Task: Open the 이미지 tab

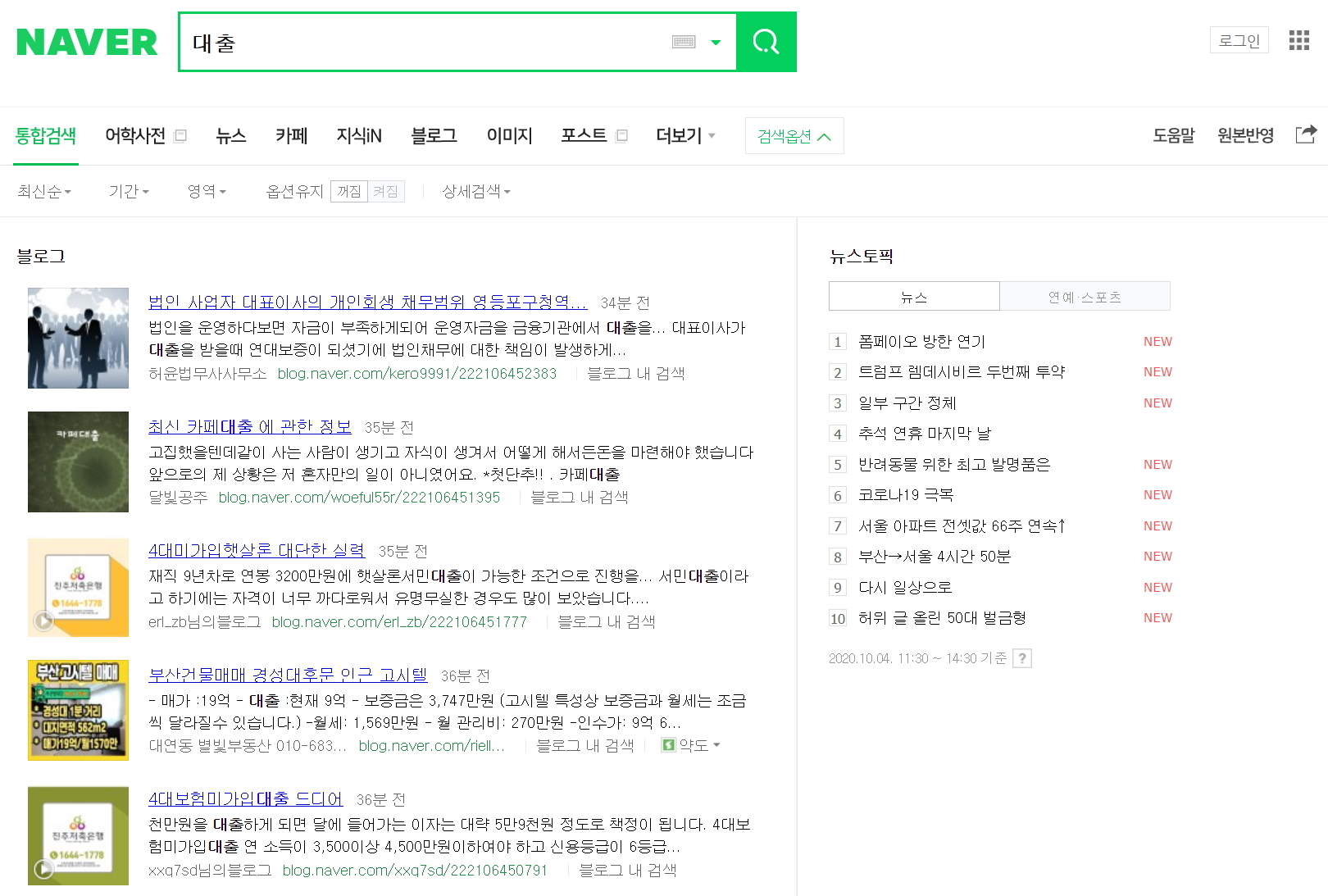Action: 509,135
